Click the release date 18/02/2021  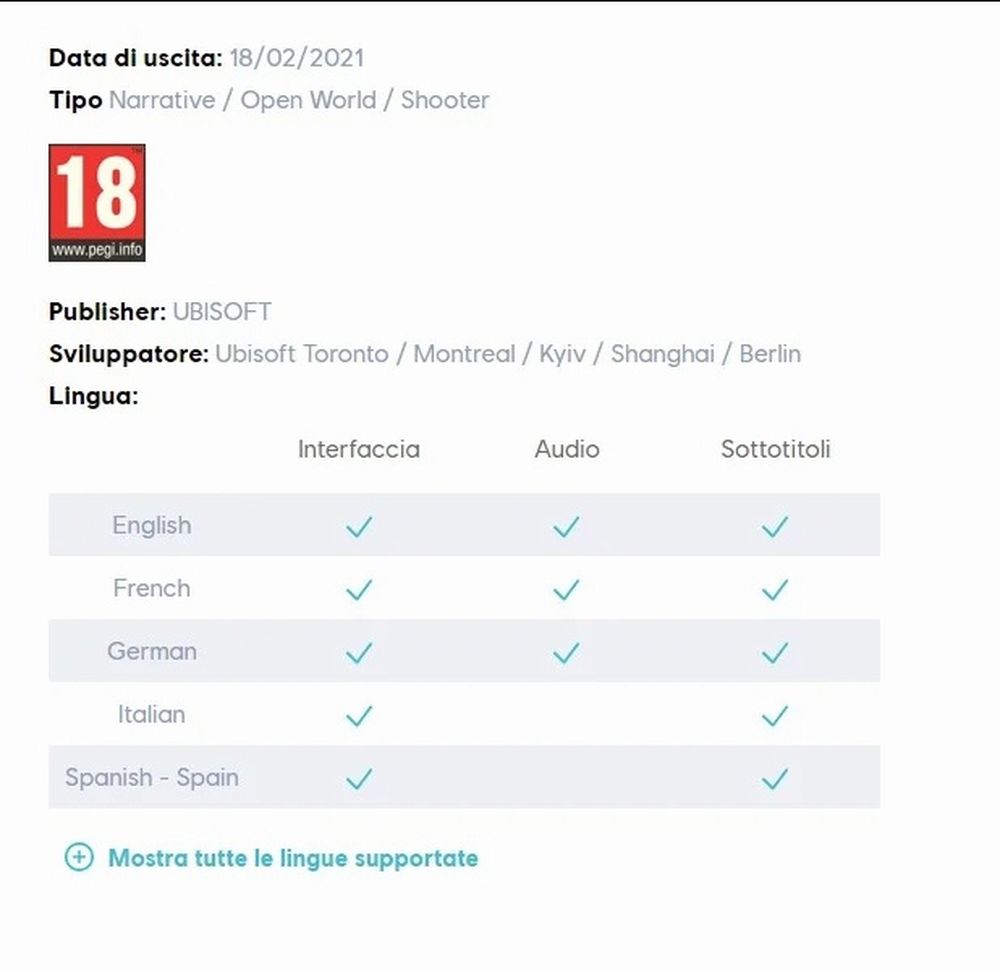coord(296,57)
